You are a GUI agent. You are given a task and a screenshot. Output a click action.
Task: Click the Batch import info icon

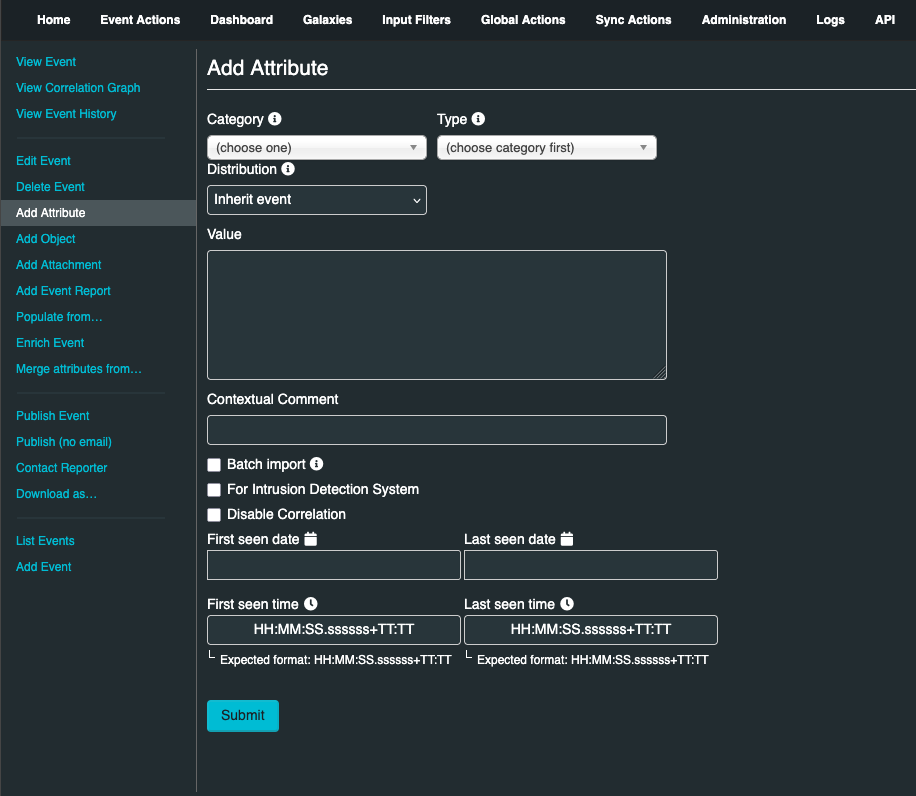coord(317,464)
